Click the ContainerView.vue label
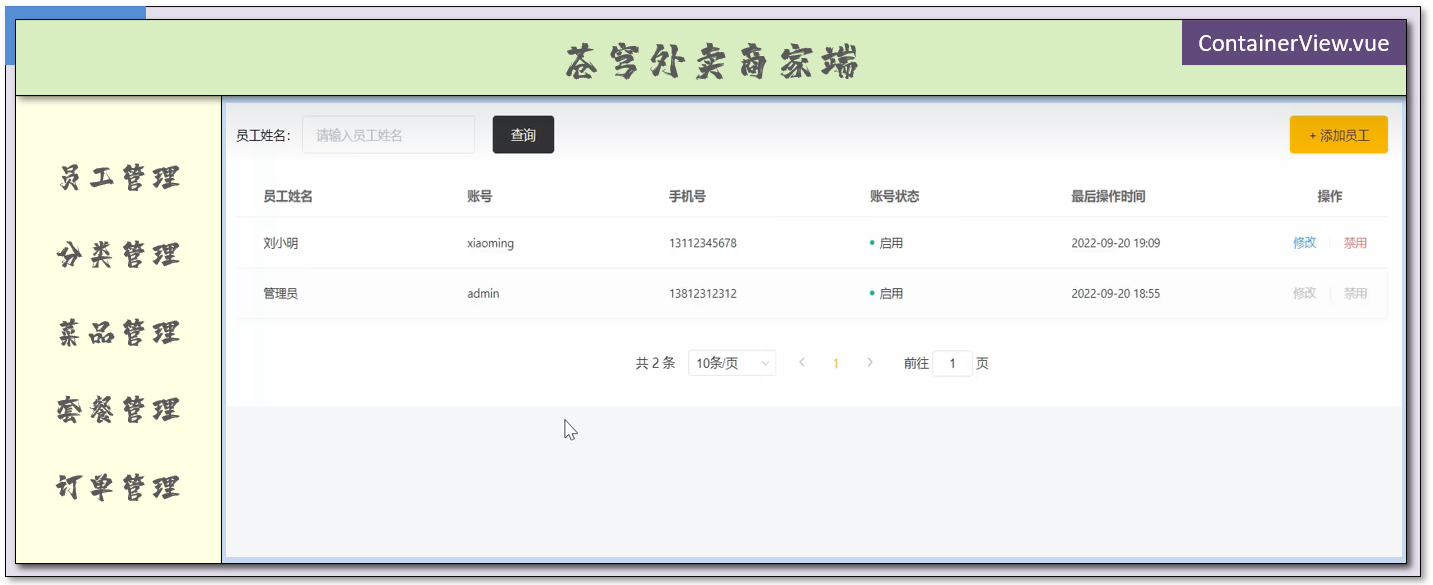Image resolution: width=1433 pixels, height=585 pixels. 1293,43
